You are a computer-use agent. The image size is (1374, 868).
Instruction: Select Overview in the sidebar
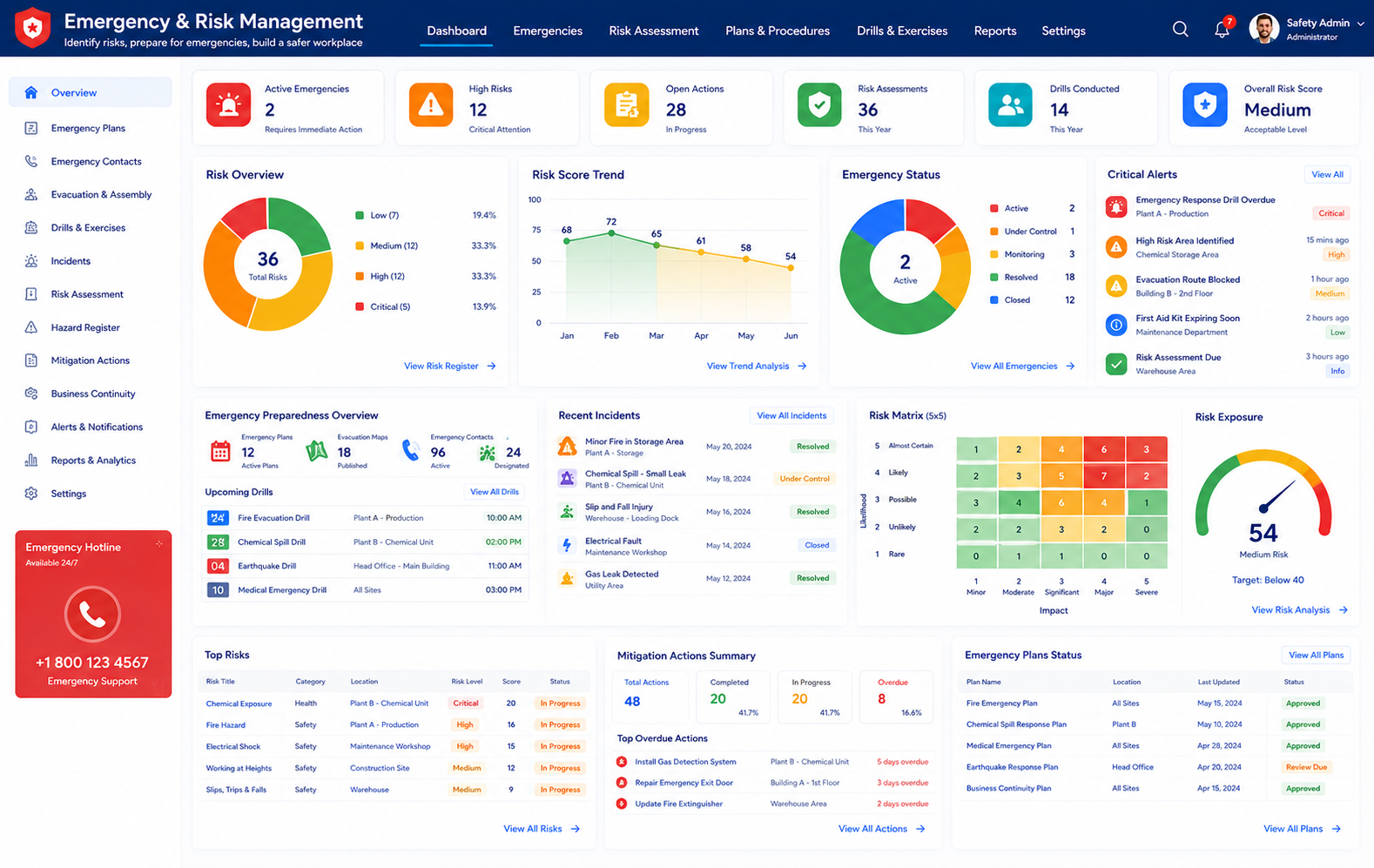click(x=91, y=92)
